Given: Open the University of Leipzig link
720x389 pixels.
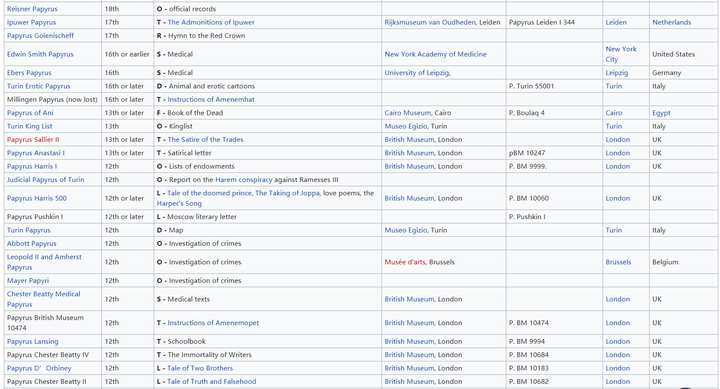Looking at the screenshot, I should 417,73.
